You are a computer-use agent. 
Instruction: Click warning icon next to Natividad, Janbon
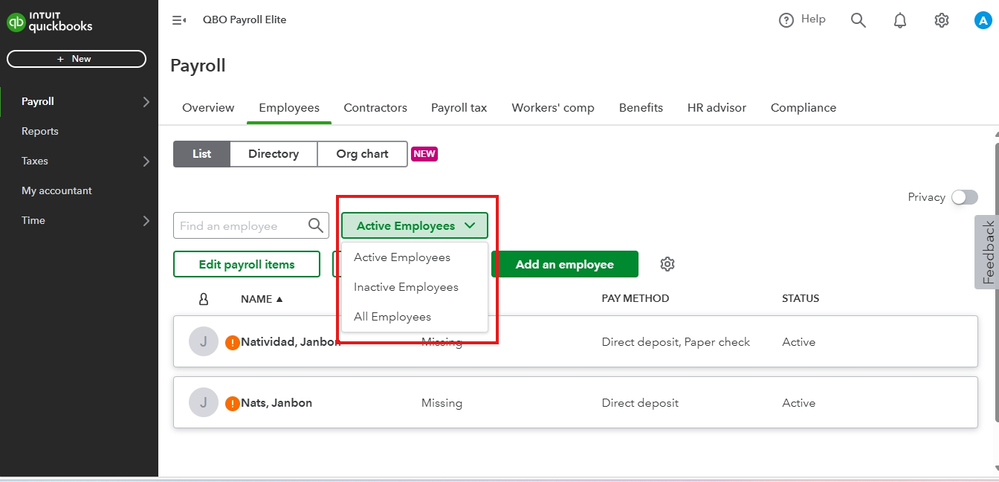[232, 342]
